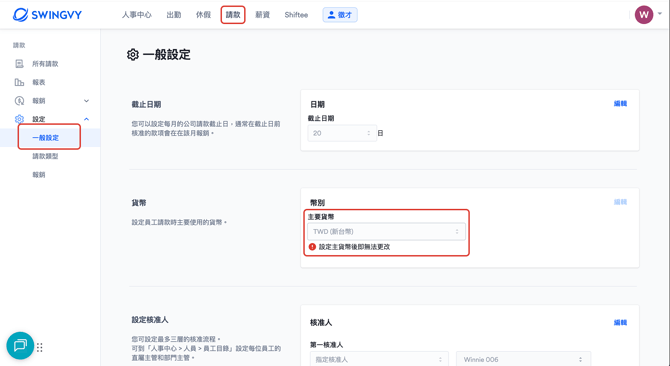Click 編輯 link in 日期 card

(x=620, y=103)
